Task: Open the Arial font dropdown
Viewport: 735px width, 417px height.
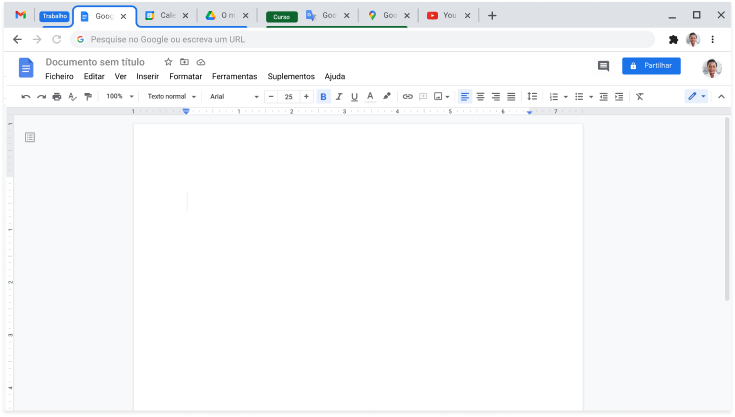Action: point(234,97)
